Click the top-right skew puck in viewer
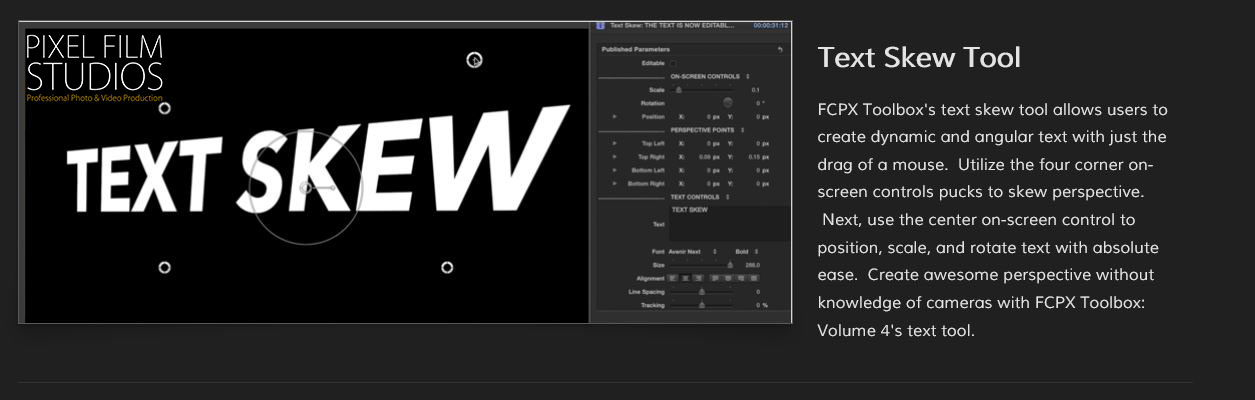 tap(475, 60)
